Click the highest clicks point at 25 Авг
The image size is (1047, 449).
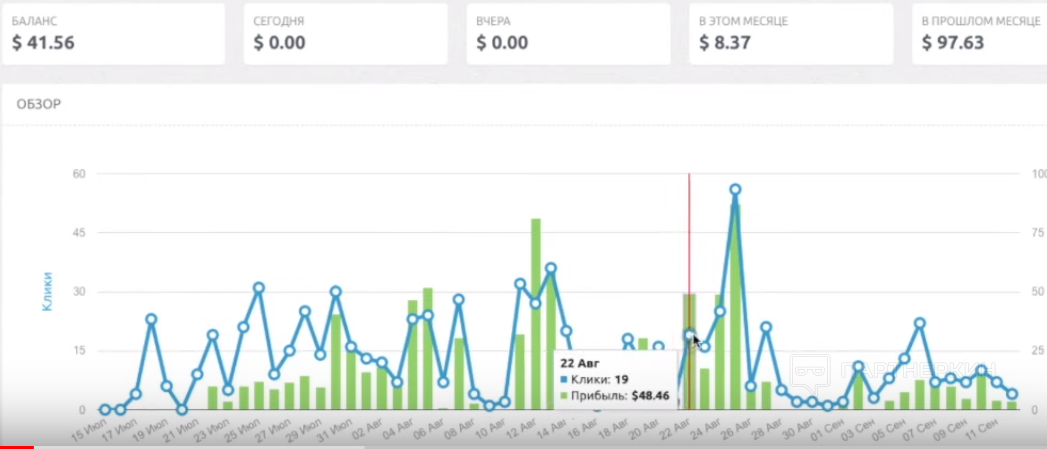pyautogui.click(x=735, y=189)
